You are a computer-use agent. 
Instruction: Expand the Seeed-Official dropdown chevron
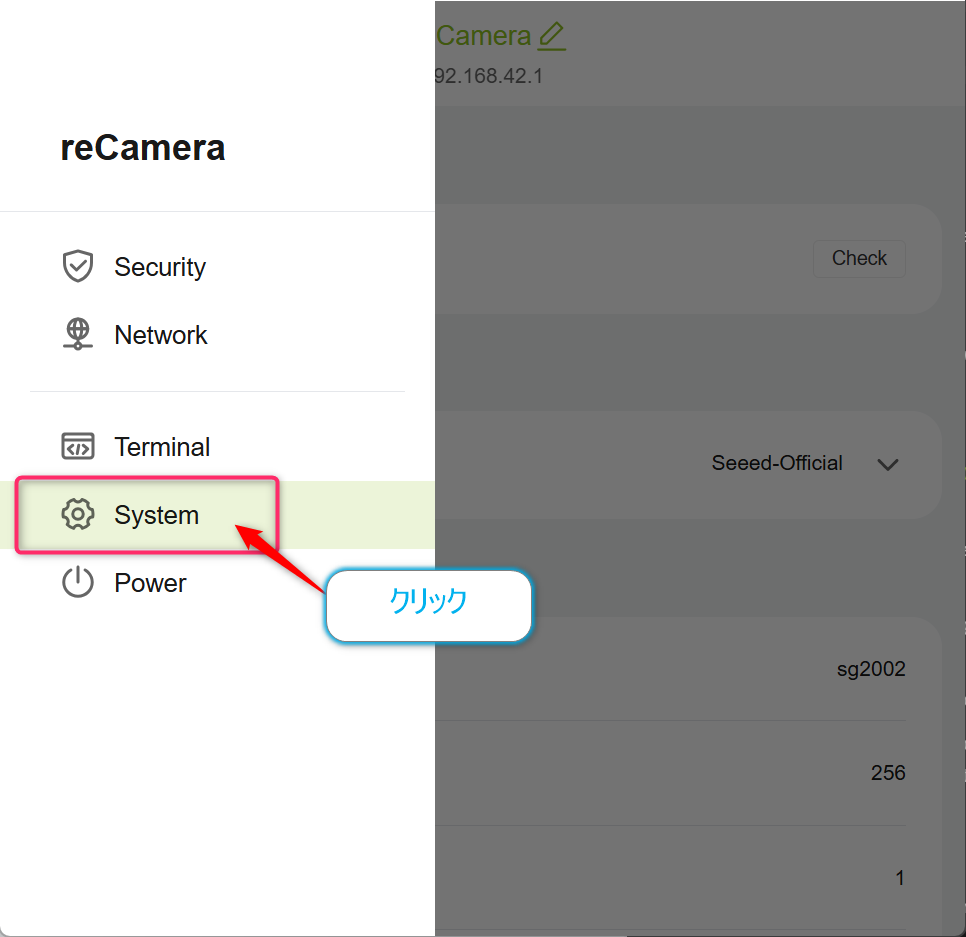pos(887,464)
